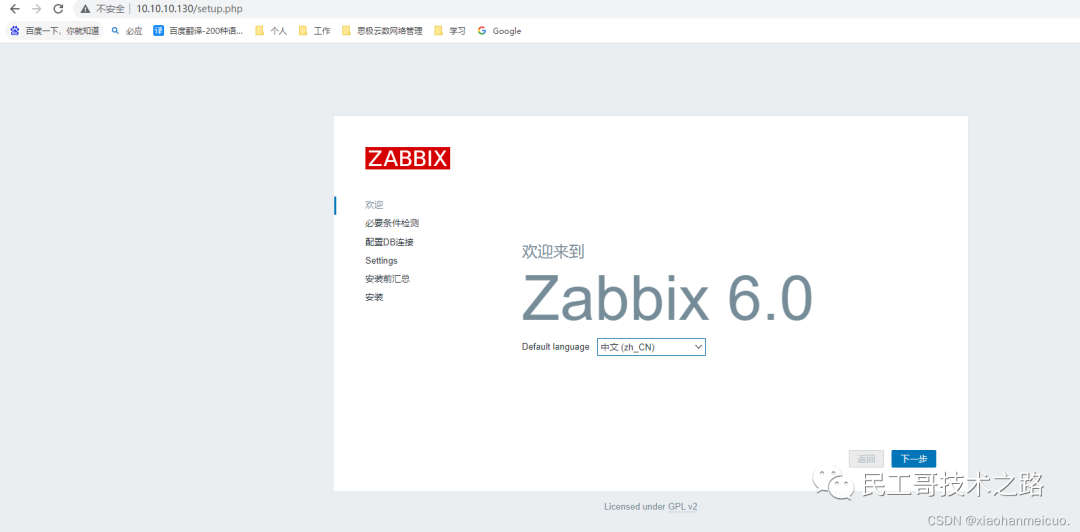Click the ZABBIX logo
Viewport: 1080px width, 532px height.
[x=407, y=158]
